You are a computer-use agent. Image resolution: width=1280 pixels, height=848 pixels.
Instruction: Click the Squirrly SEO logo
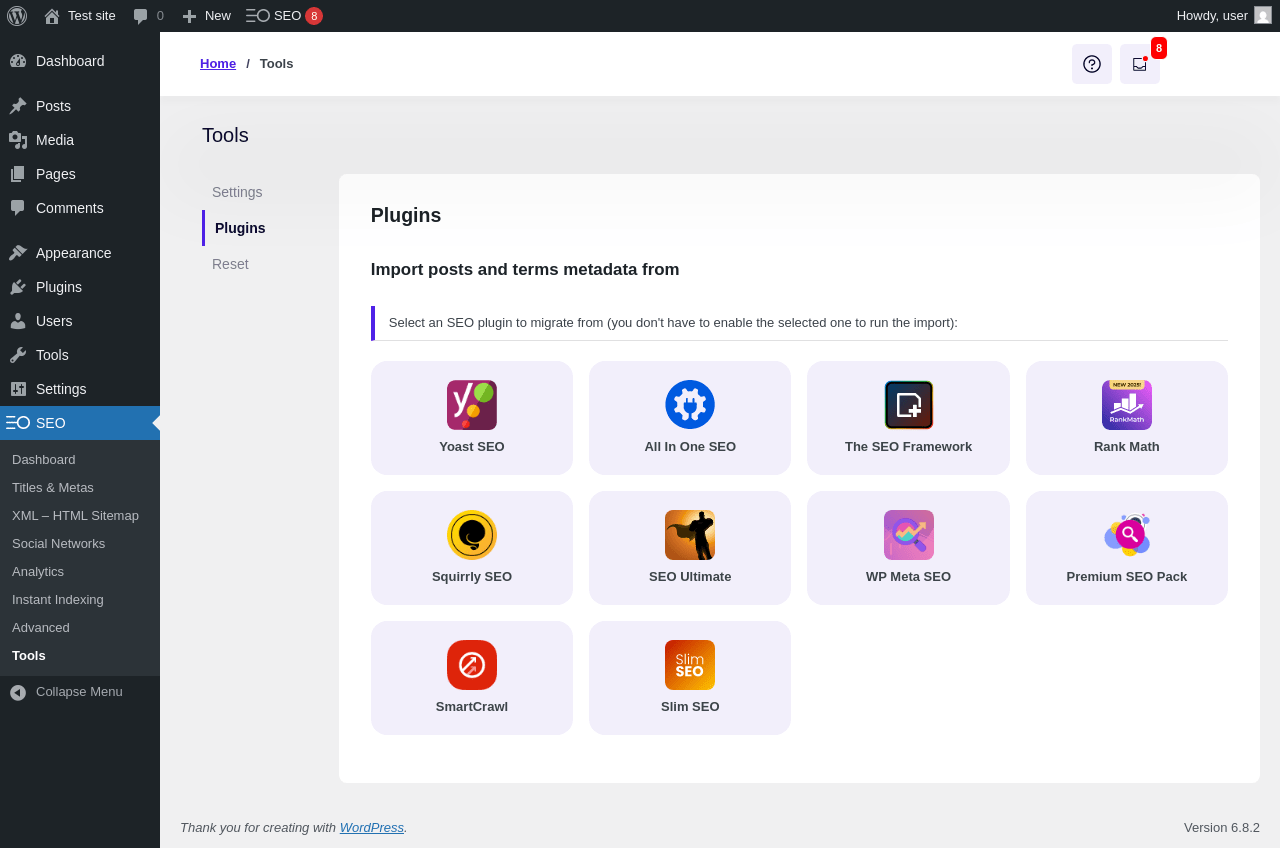pyautogui.click(x=472, y=535)
